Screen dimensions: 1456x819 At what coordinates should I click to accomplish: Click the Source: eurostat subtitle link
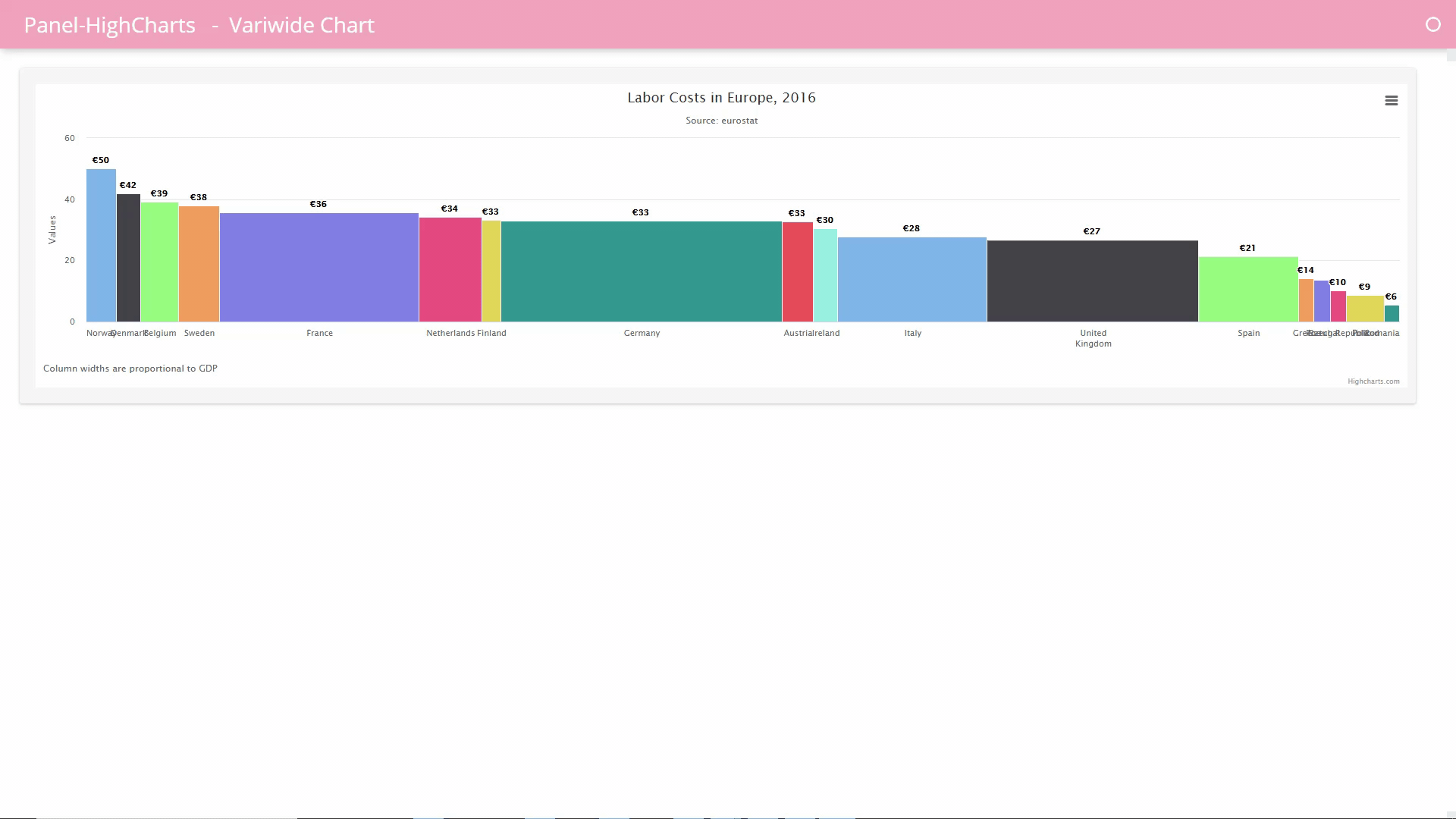tap(720, 121)
